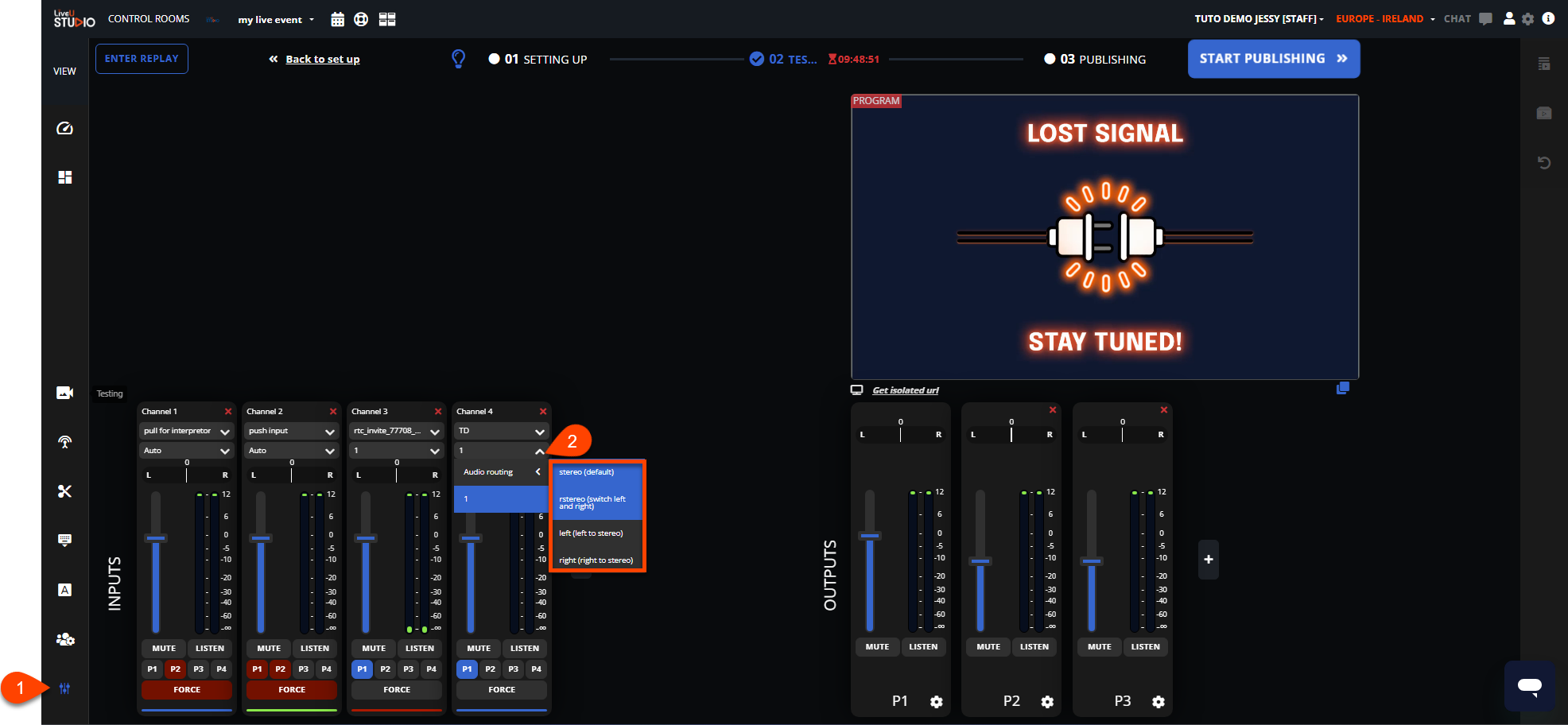Click the dashboard speedometer icon in sidebar
1568x725 pixels.
click(65, 128)
